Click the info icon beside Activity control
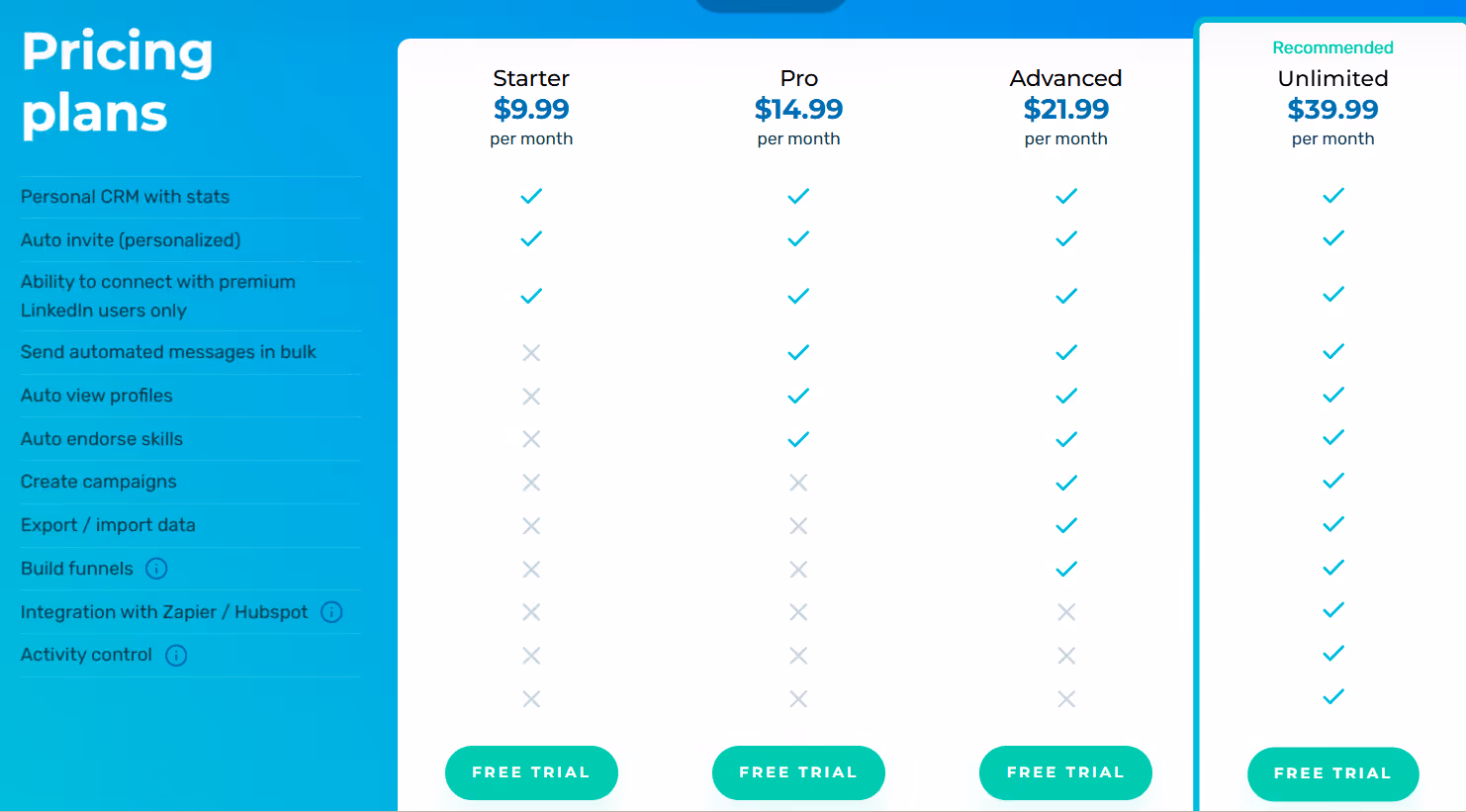Image resolution: width=1466 pixels, height=812 pixels. click(176, 655)
